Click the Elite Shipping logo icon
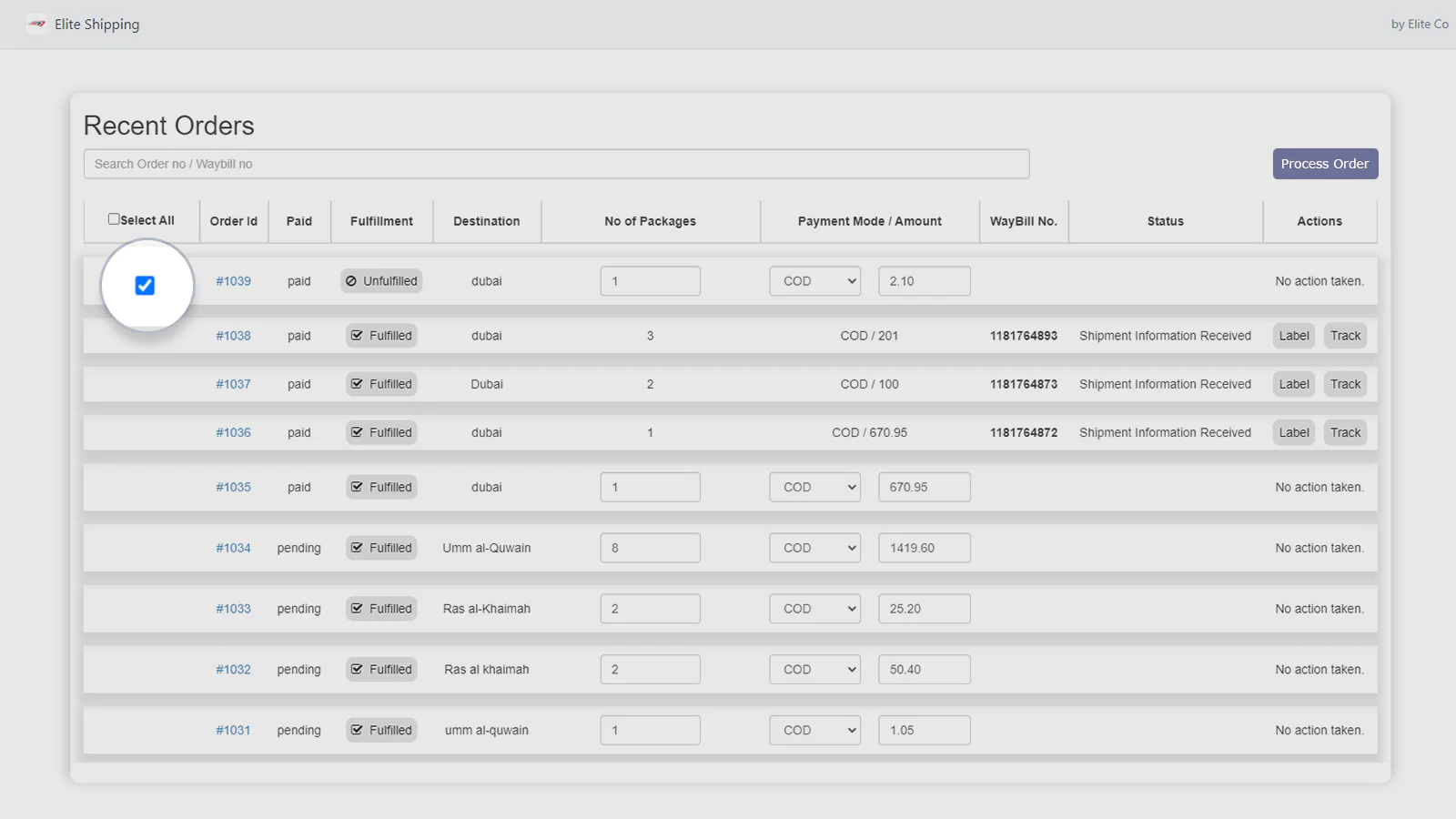This screenshot has width=1456, height=819. [36, 25]
